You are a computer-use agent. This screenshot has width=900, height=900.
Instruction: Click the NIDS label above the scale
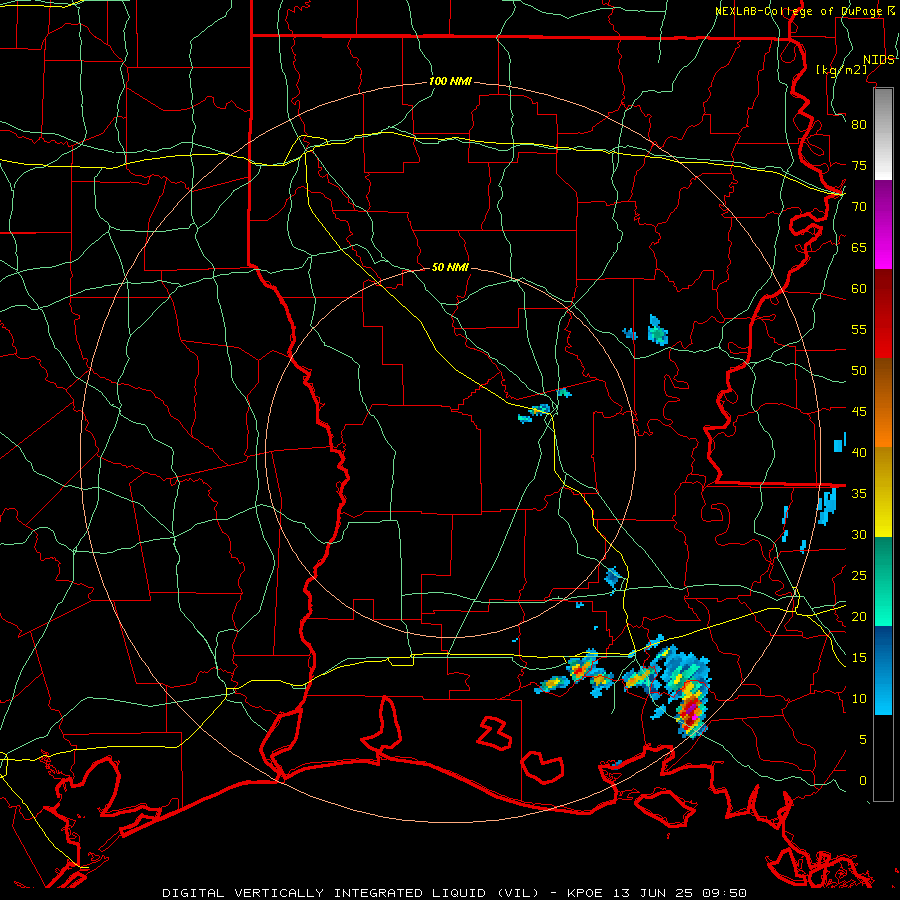tap(879, 59)
